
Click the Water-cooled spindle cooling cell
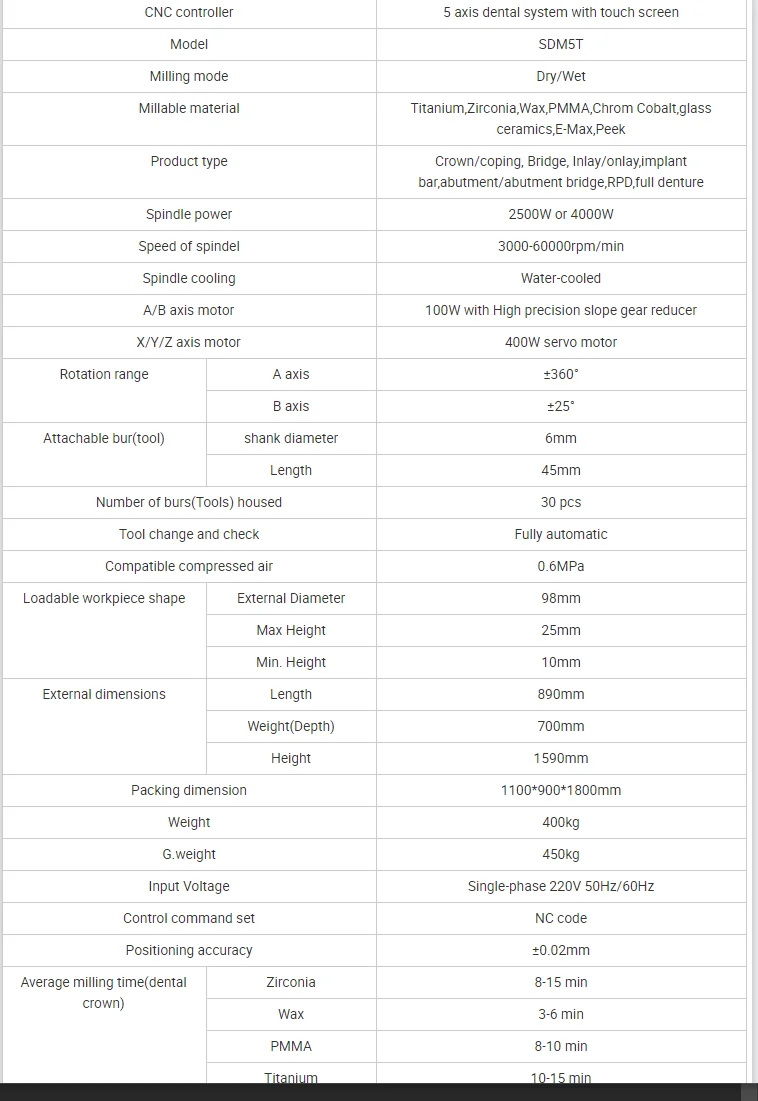561,279
